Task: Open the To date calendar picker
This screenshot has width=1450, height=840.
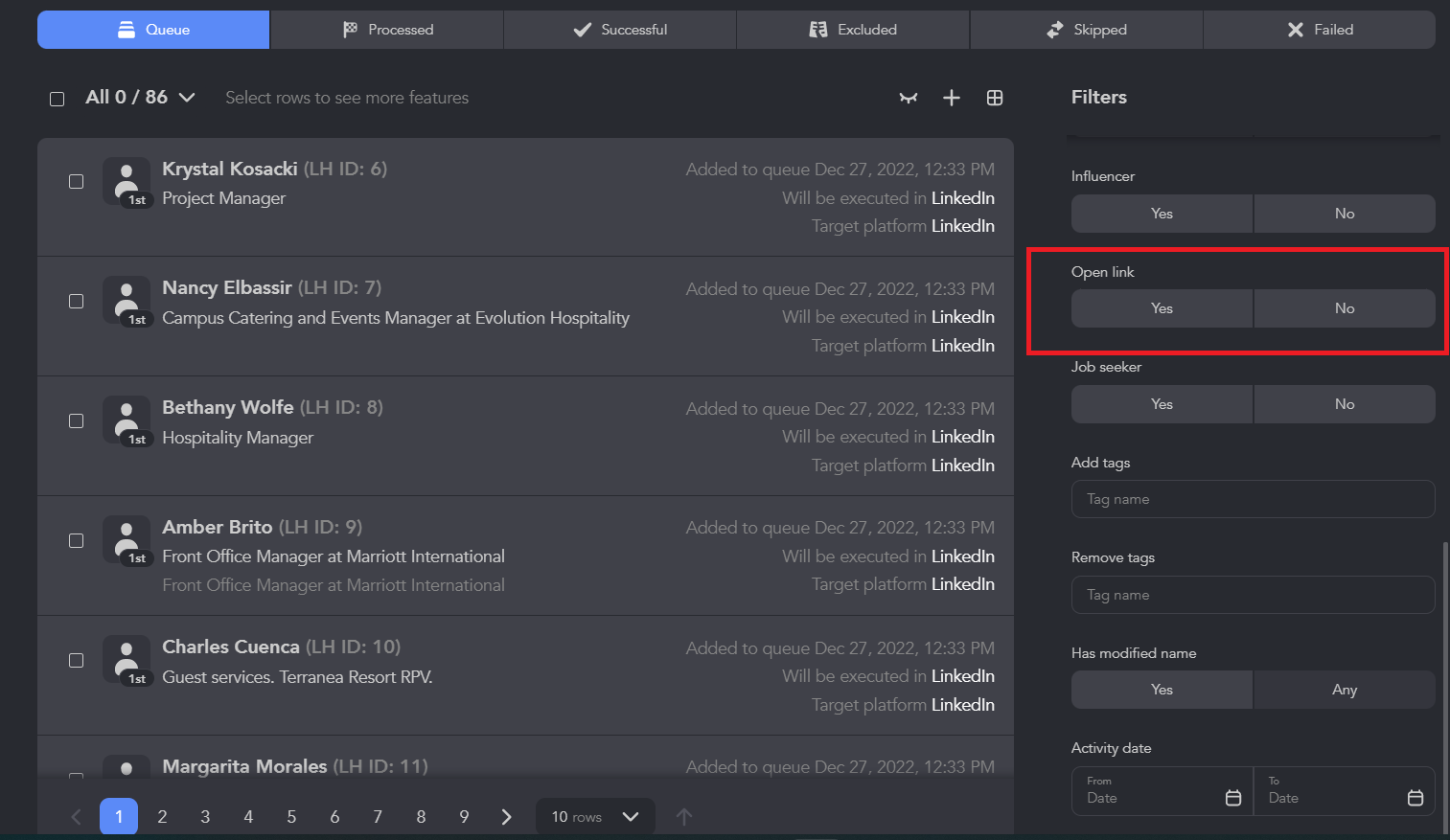Action: 1415,798
